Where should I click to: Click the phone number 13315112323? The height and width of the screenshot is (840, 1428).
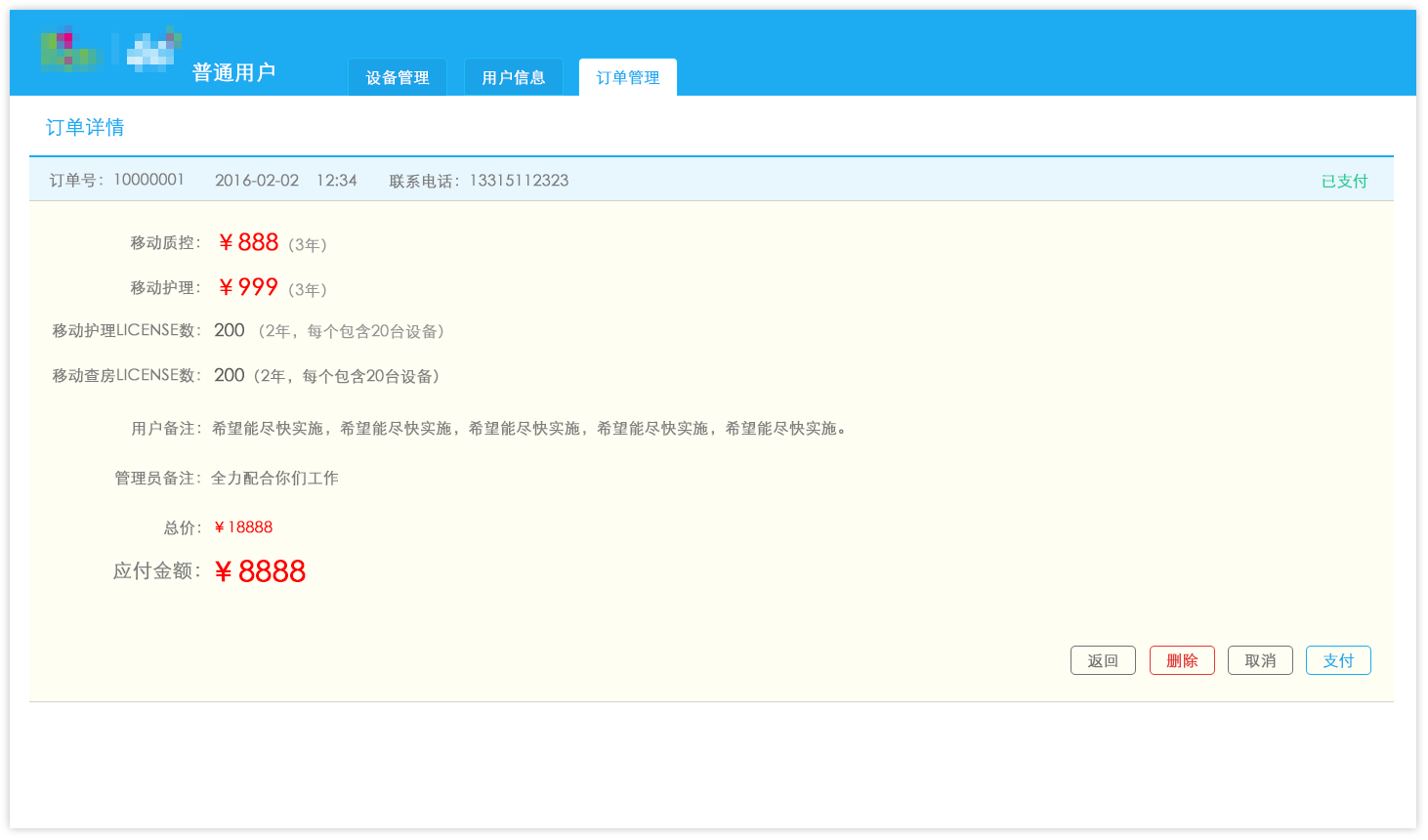pyautogui.click(x=519, y=181)
